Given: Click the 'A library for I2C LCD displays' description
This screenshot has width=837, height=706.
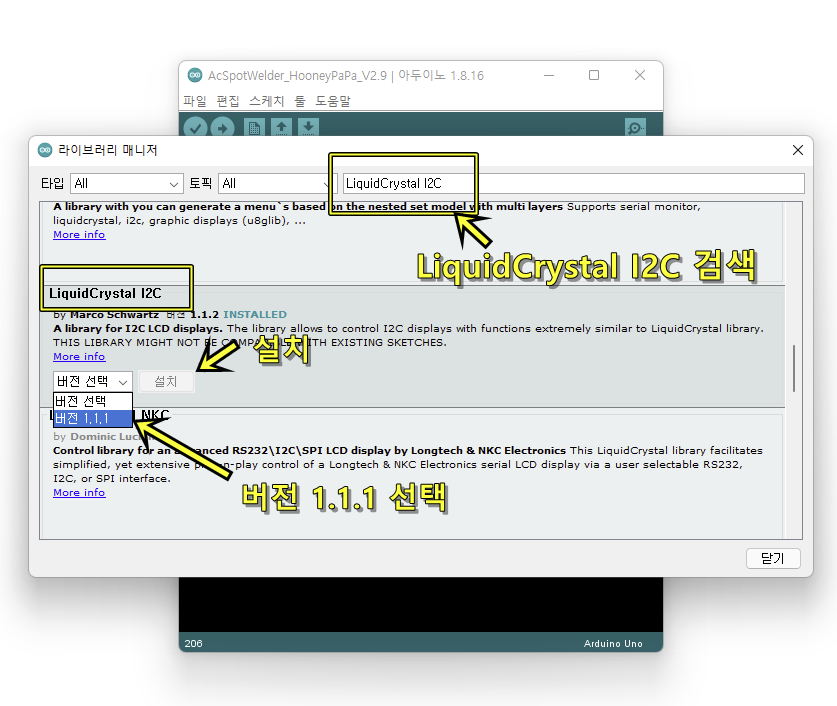Looking at the screenshot, I should click(x=138, y=329).
